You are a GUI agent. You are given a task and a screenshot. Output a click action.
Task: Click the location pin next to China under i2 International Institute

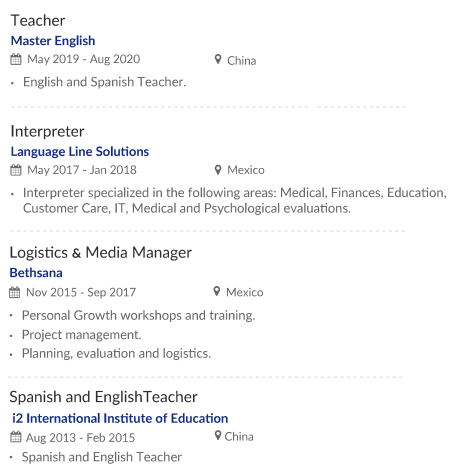pos(218,435)
